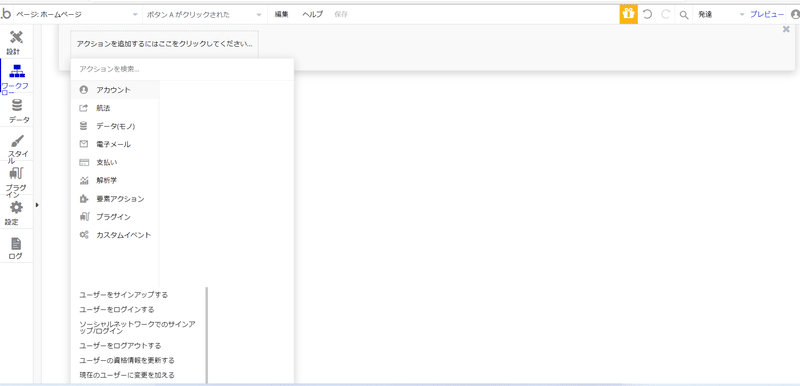Select the 要素アクション category
This screenshot has width=800, height=386.
[x=115, y=199]
